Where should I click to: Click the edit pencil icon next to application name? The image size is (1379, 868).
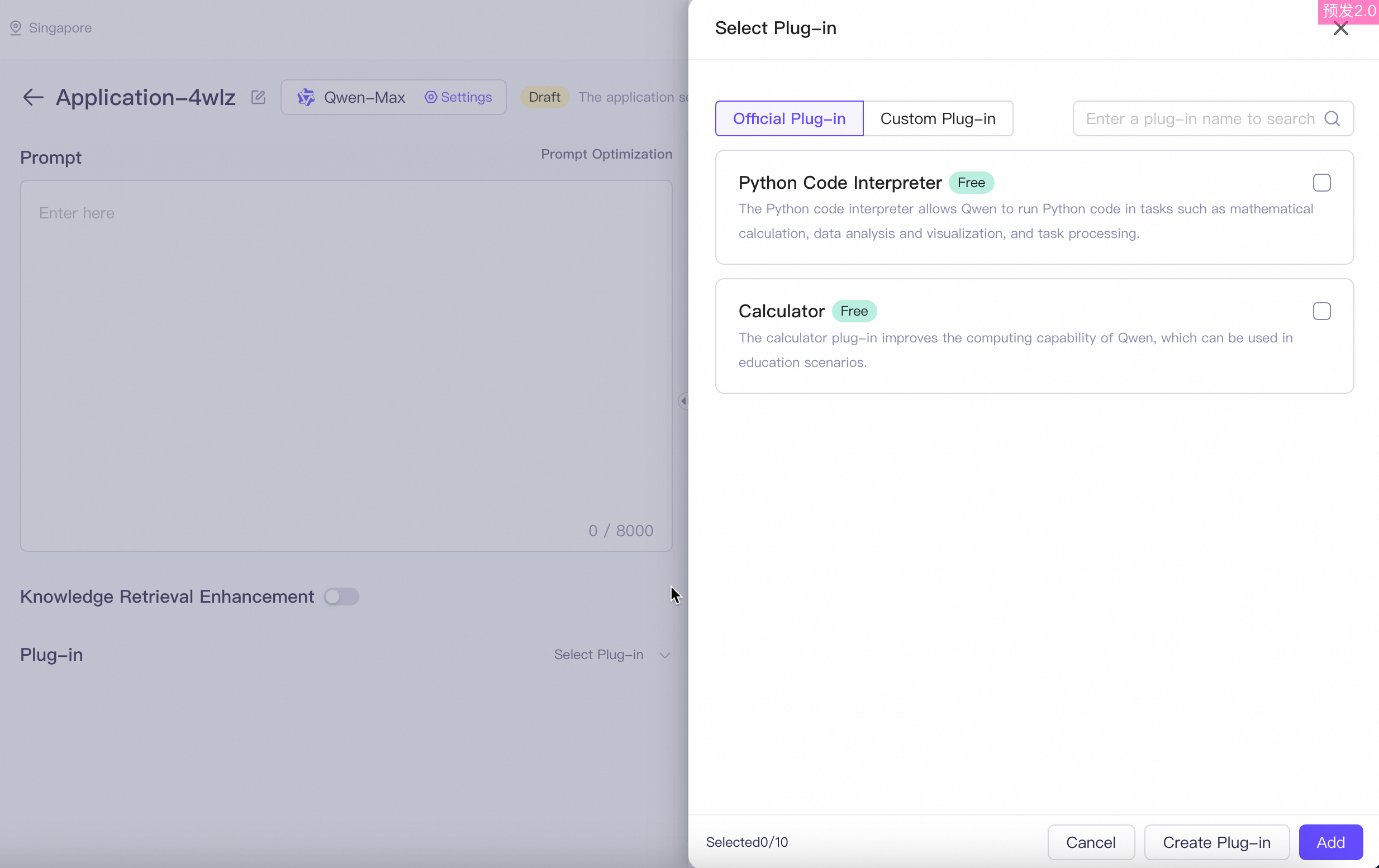tap(258, 97)
